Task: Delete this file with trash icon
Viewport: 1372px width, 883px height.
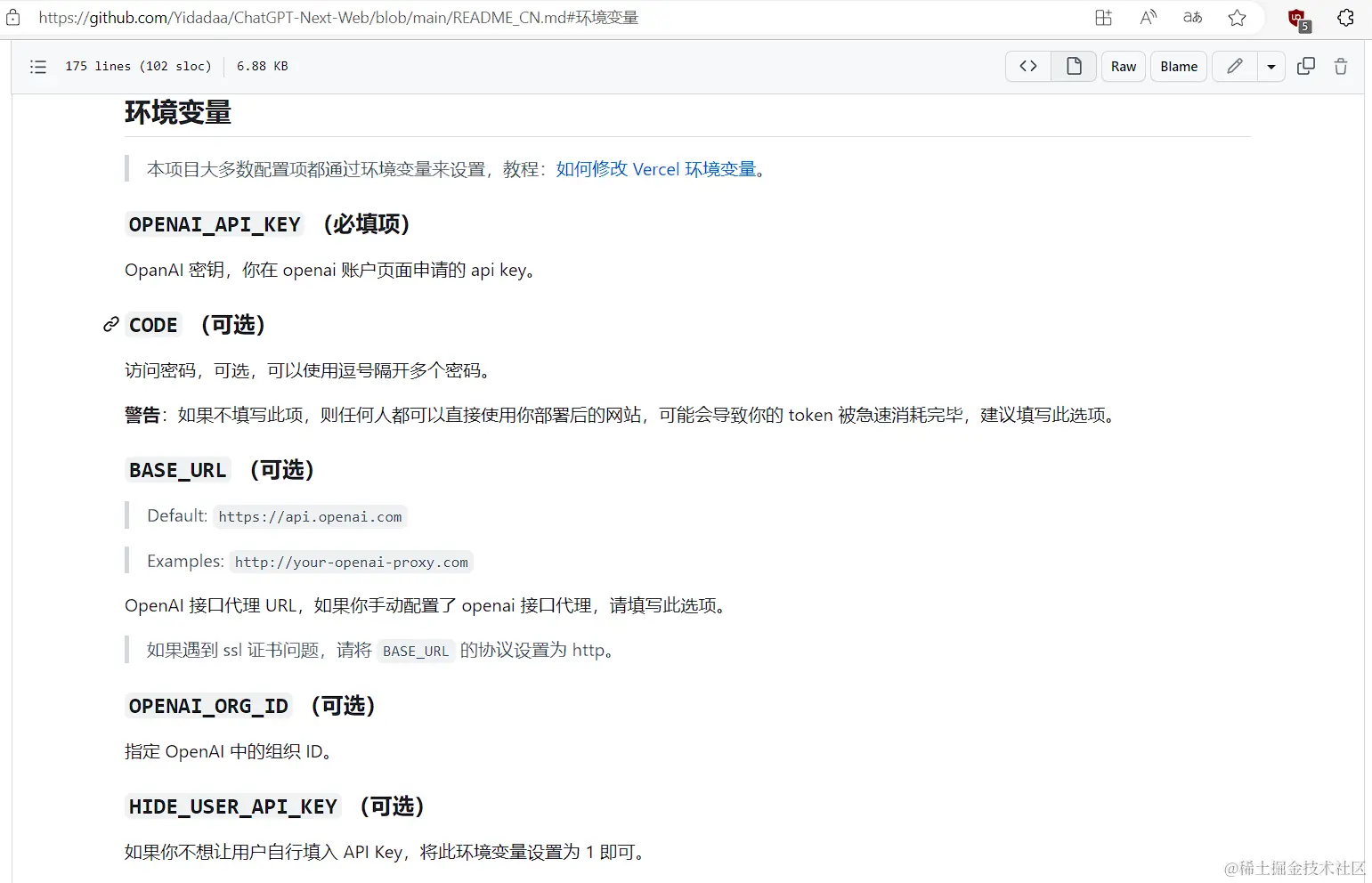Action: 1341,66
